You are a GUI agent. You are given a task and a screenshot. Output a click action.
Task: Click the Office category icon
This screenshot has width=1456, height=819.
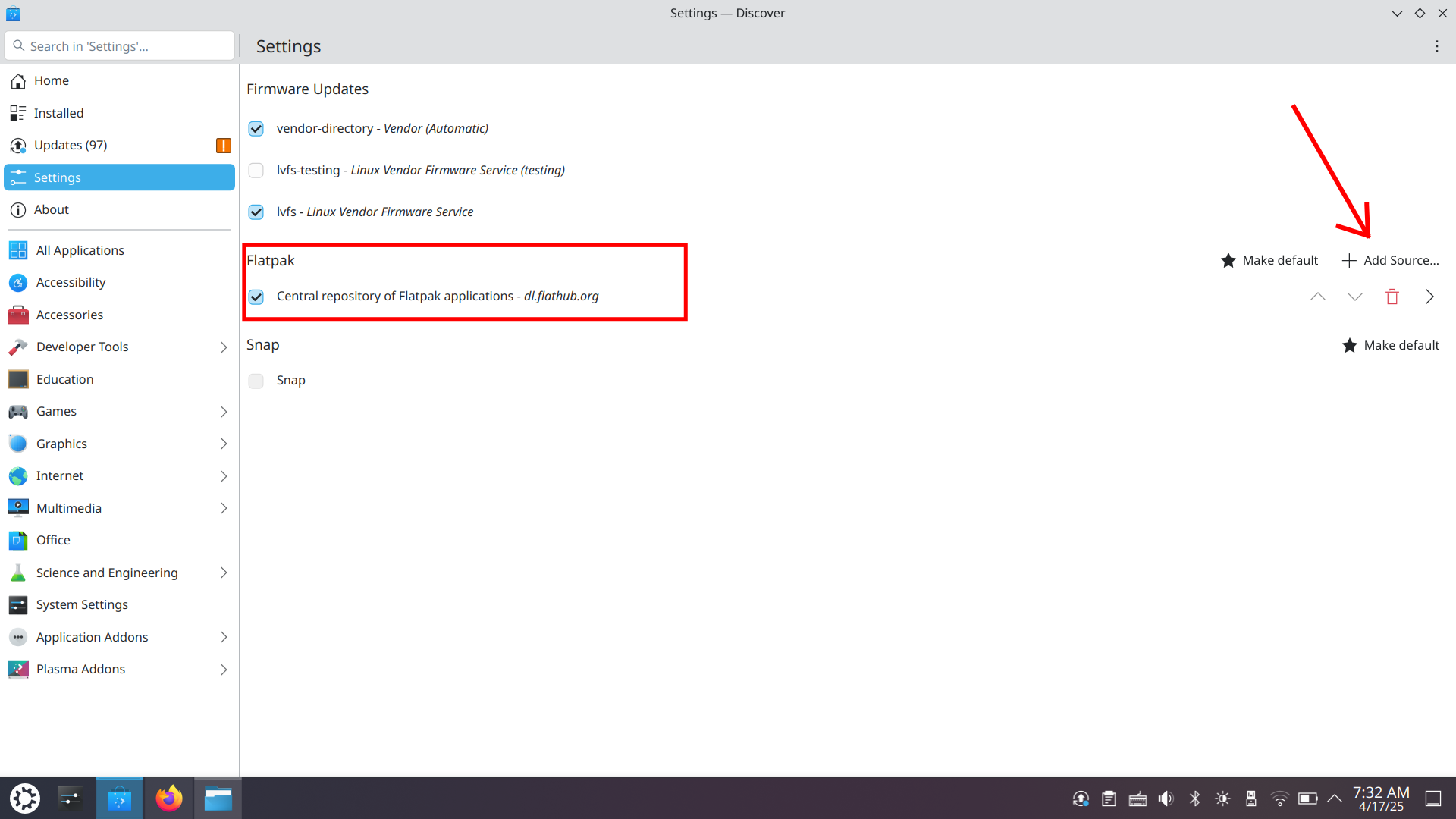pos(18,540)
